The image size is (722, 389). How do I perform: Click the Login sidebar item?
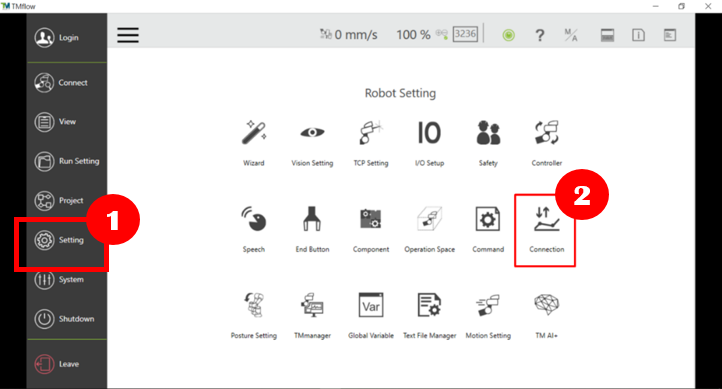67,38
